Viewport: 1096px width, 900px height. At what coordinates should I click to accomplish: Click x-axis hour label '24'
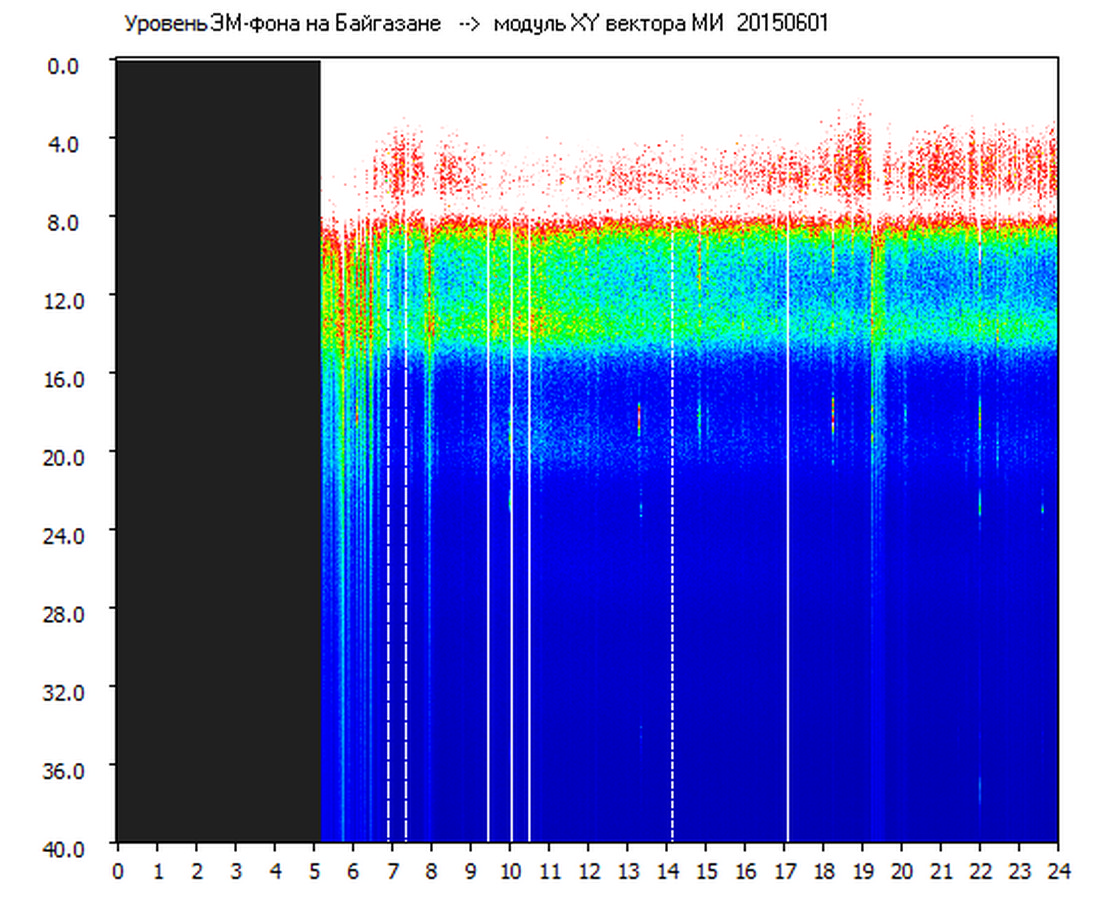pos(1059,871)
